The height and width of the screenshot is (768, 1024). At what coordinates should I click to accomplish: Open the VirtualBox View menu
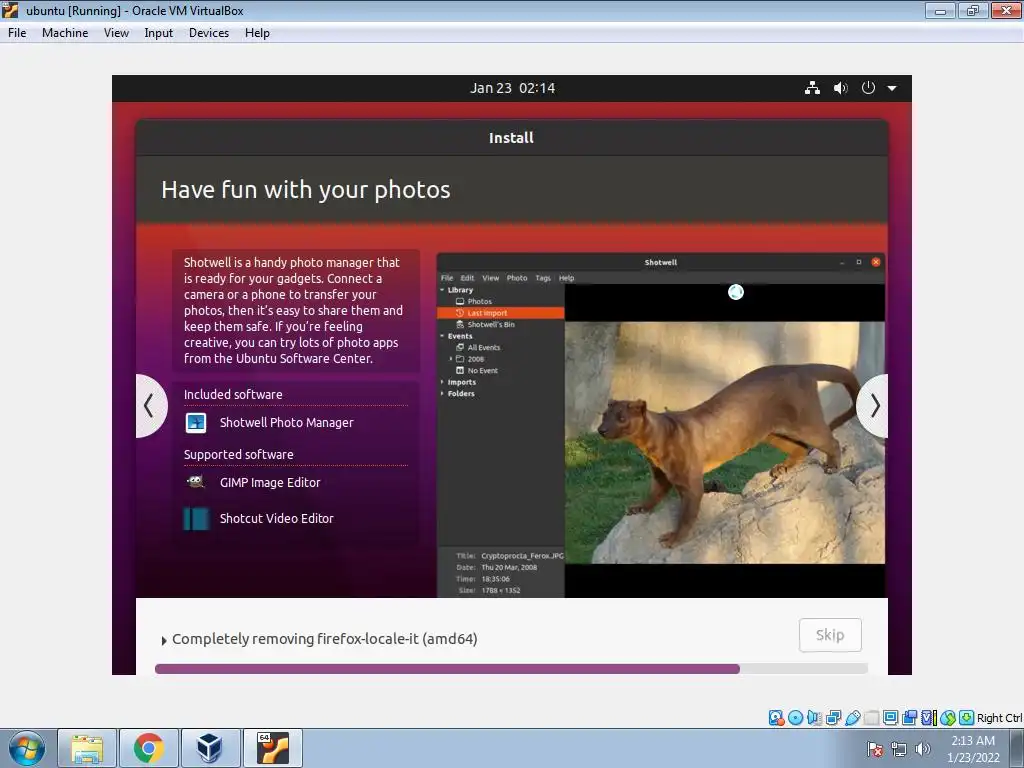point(116,33)
